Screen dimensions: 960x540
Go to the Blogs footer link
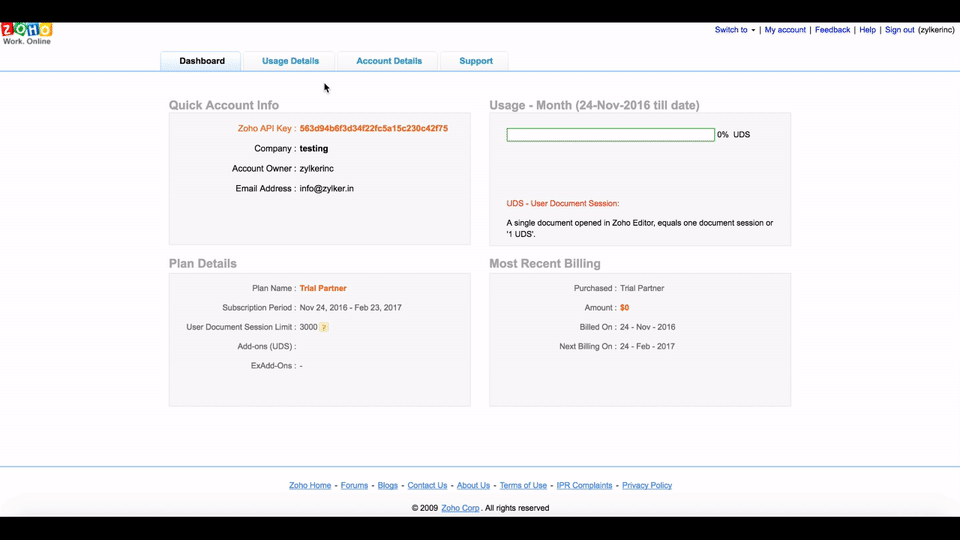tap(387, 486)
